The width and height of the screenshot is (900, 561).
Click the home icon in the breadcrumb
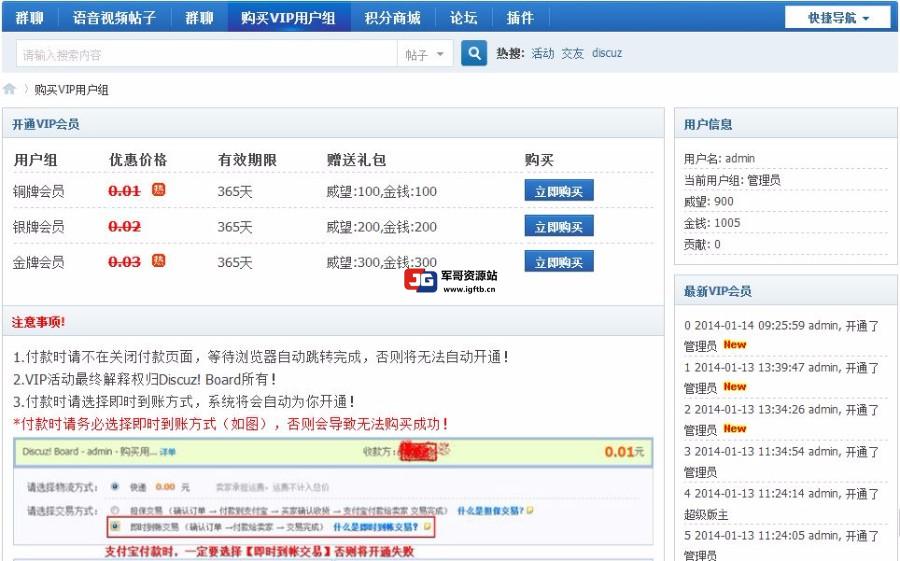coord(10,90)
